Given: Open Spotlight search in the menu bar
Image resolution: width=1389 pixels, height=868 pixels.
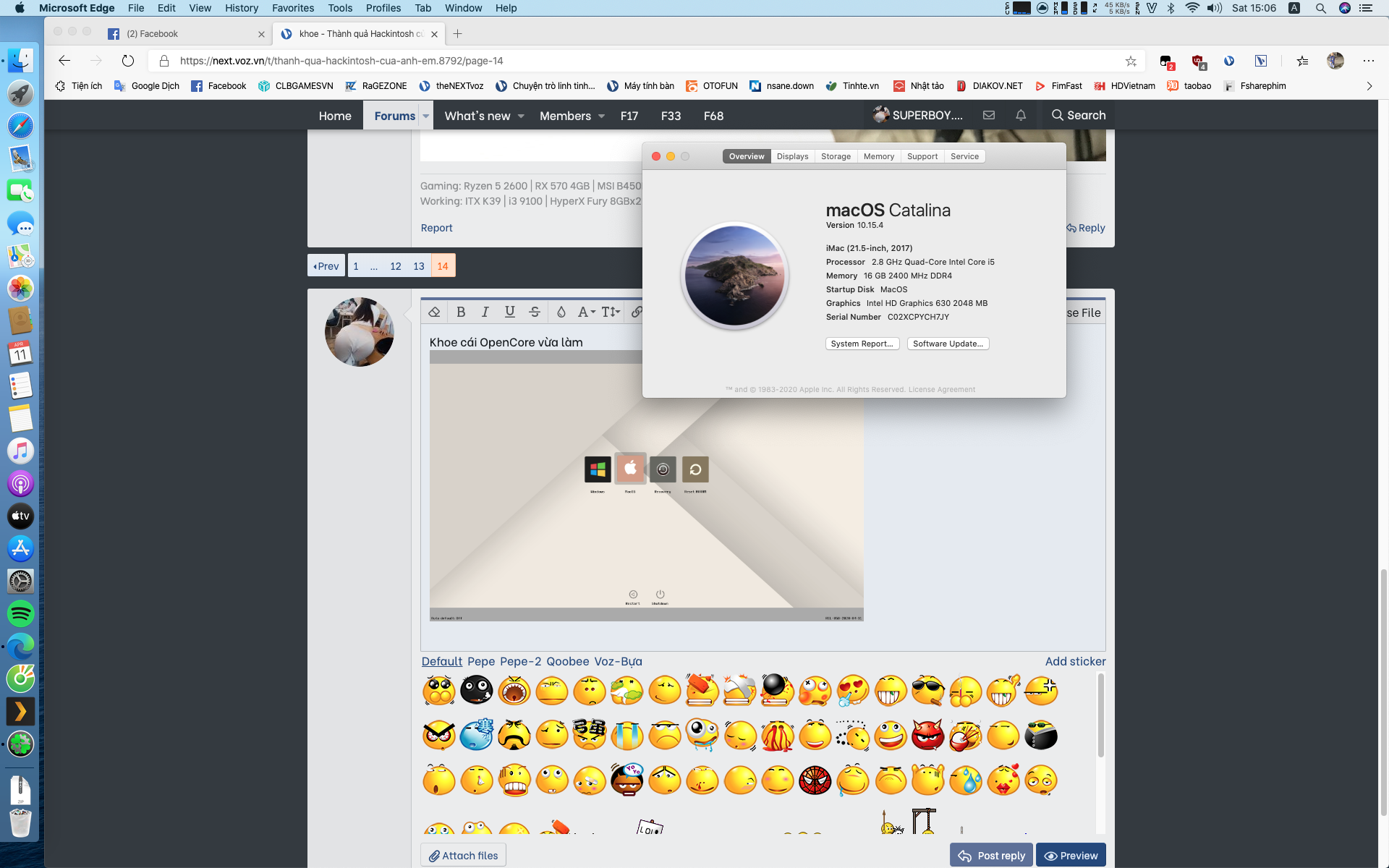Looking at the screenshot, I should coord(1320,8).
